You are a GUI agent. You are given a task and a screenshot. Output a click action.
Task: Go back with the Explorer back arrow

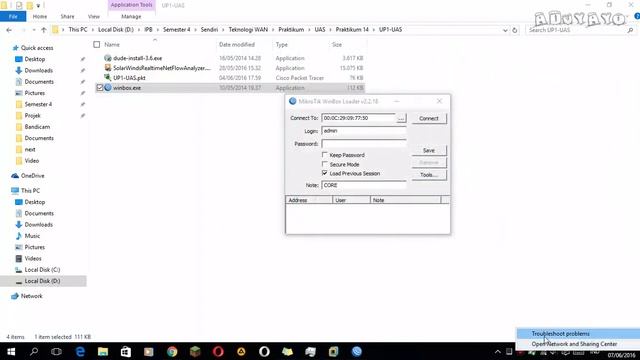9,30
